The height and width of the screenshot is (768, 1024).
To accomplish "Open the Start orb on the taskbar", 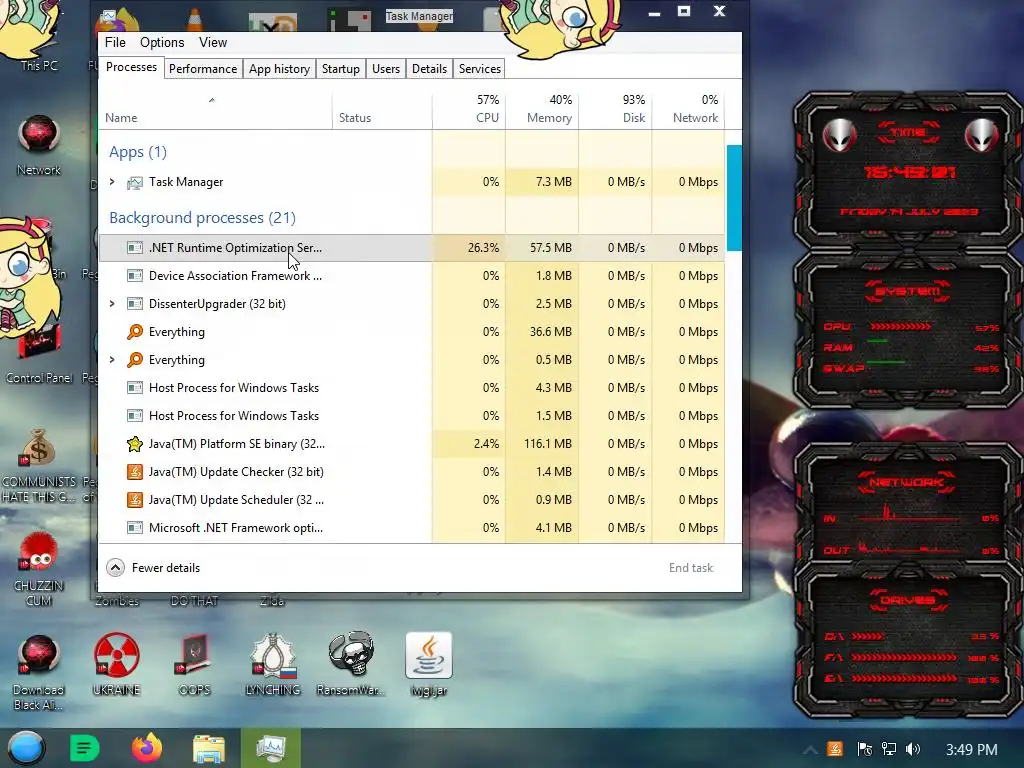I will coord(26,748).
